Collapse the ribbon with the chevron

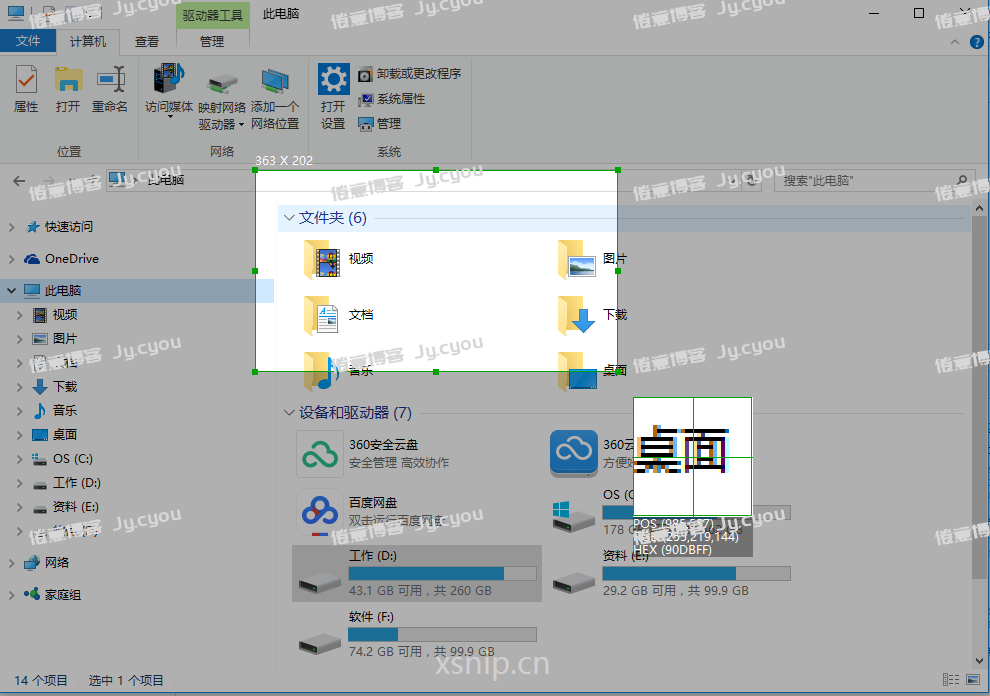click(x=955, y=42)
